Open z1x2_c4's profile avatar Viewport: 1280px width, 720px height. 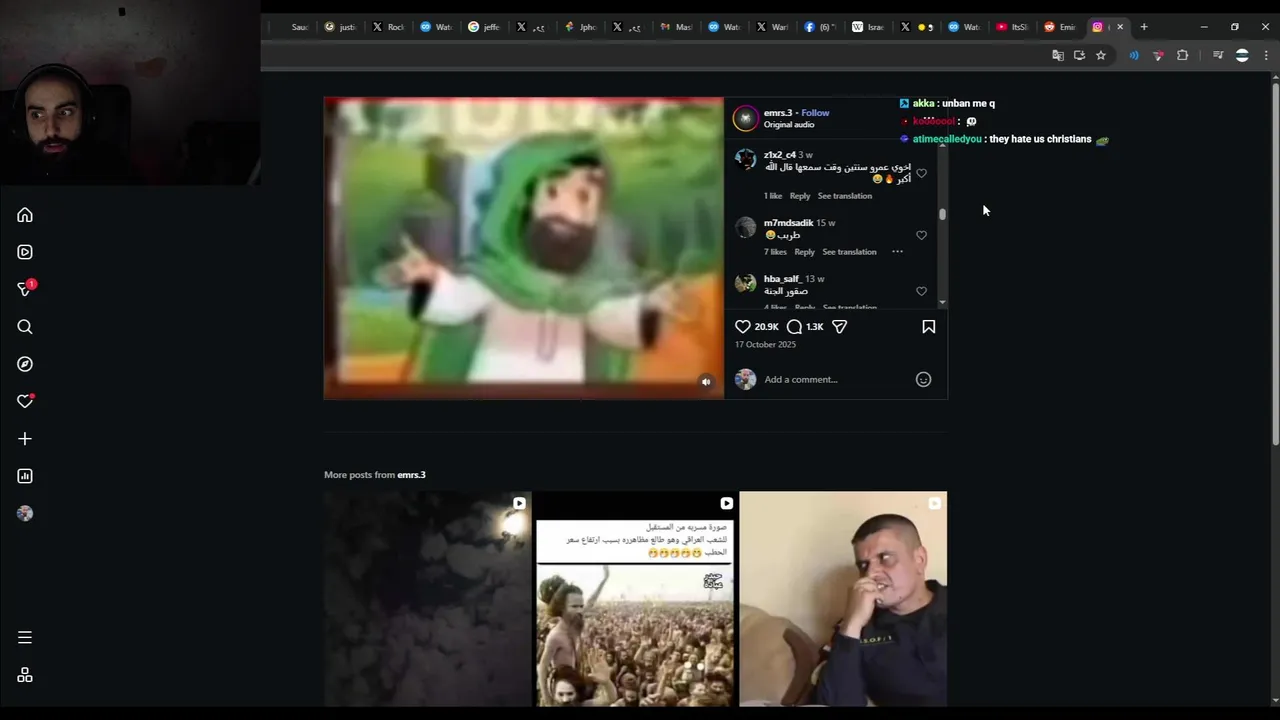(745, 159)
